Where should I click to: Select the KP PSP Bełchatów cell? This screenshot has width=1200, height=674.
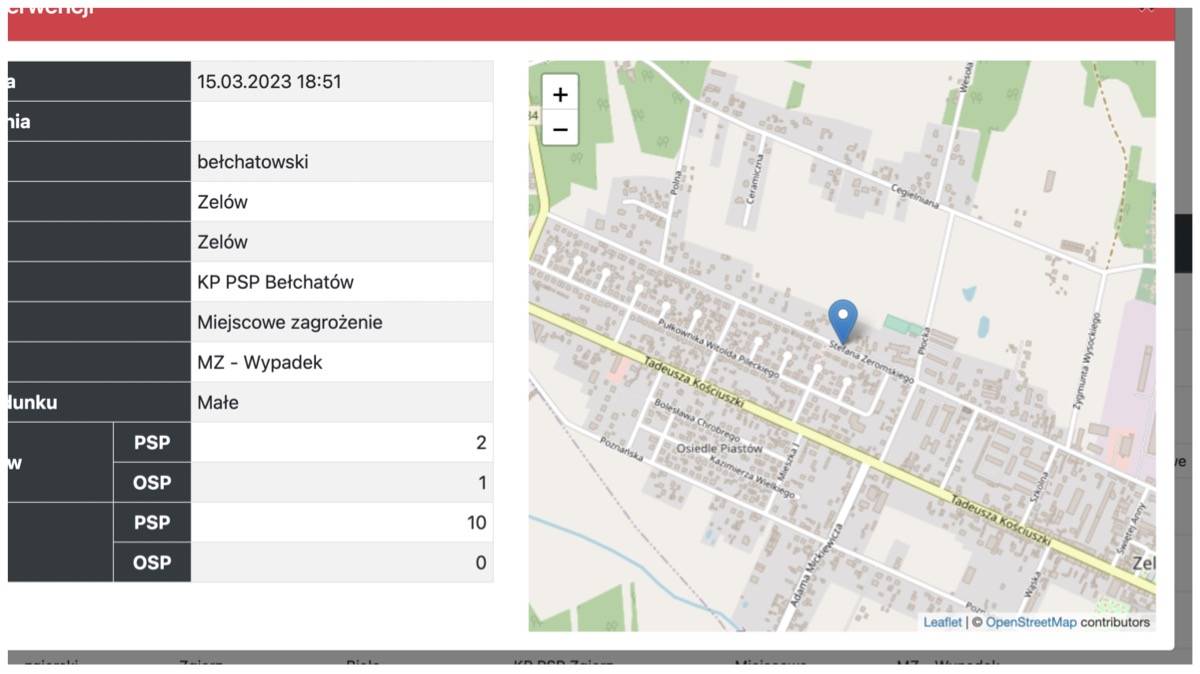[x=341, y=282]
